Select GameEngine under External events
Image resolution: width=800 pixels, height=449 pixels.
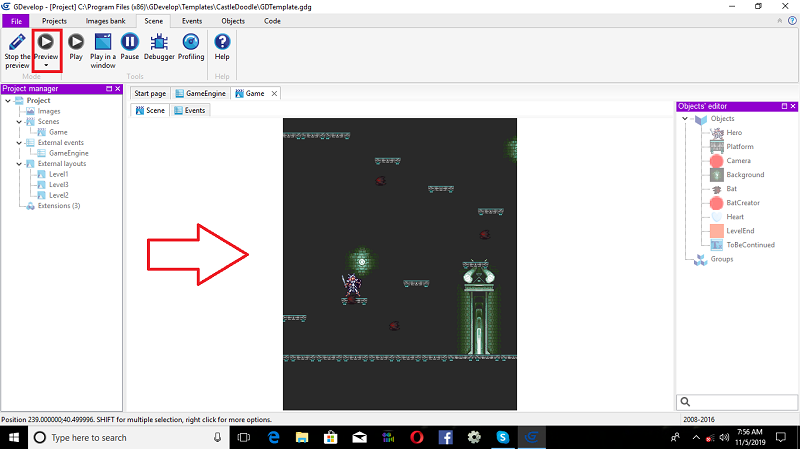point(68,153)
